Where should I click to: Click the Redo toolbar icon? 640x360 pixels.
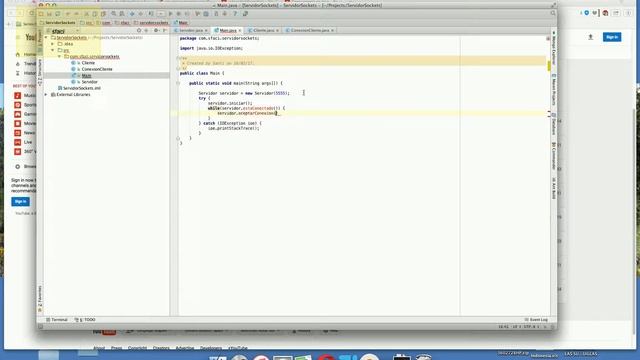click(x=77, y=14)
